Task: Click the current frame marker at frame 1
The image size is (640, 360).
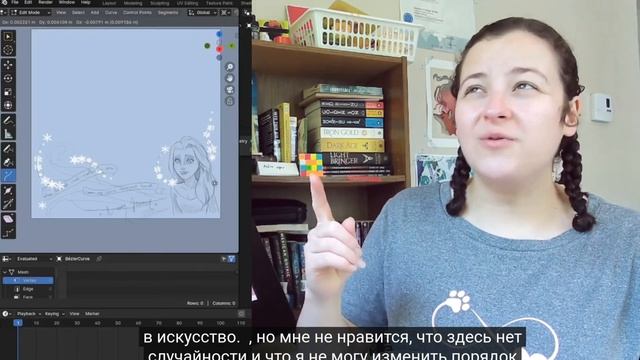Action: click(x=18, y=323)
